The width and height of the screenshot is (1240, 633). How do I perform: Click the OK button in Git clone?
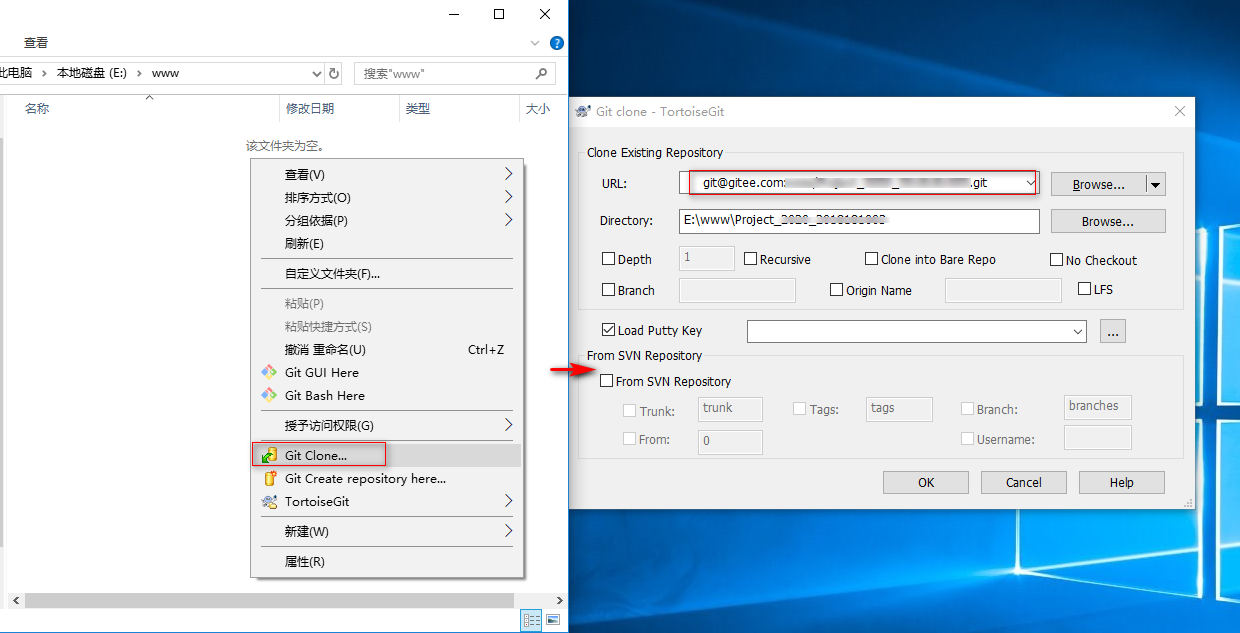926,482
